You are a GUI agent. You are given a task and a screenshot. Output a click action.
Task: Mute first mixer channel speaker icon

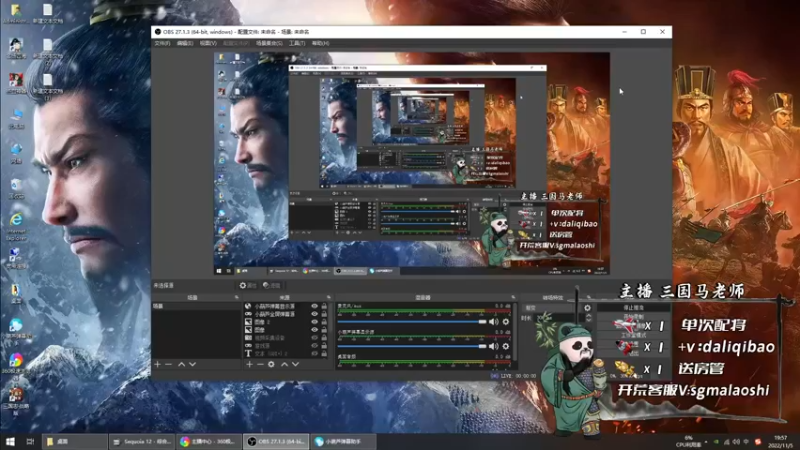pos(493,322)
